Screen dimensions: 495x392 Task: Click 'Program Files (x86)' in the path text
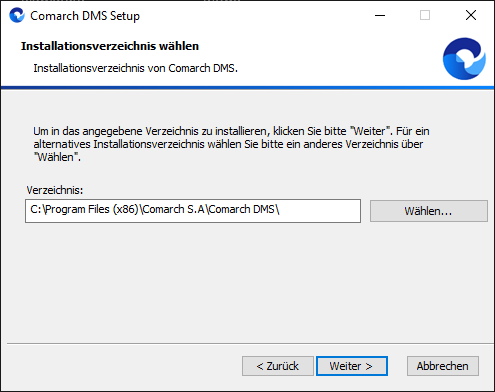pos(92,209)
